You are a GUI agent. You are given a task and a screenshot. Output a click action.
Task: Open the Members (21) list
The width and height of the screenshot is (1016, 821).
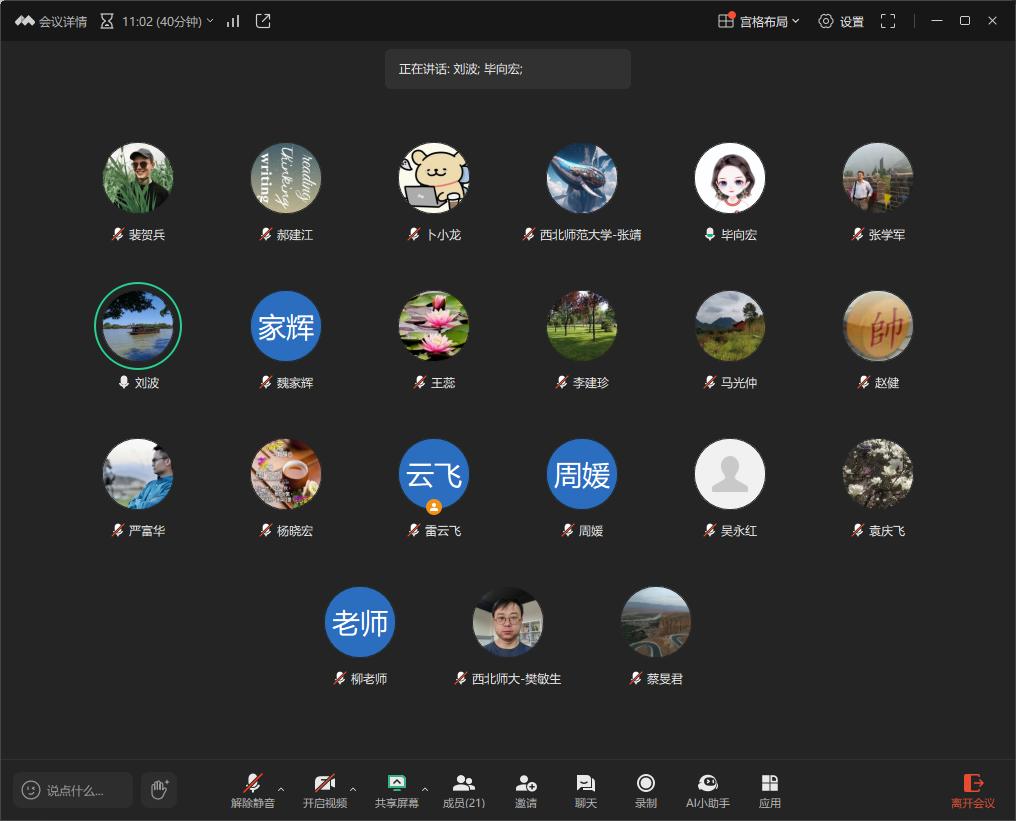[464, 790]
